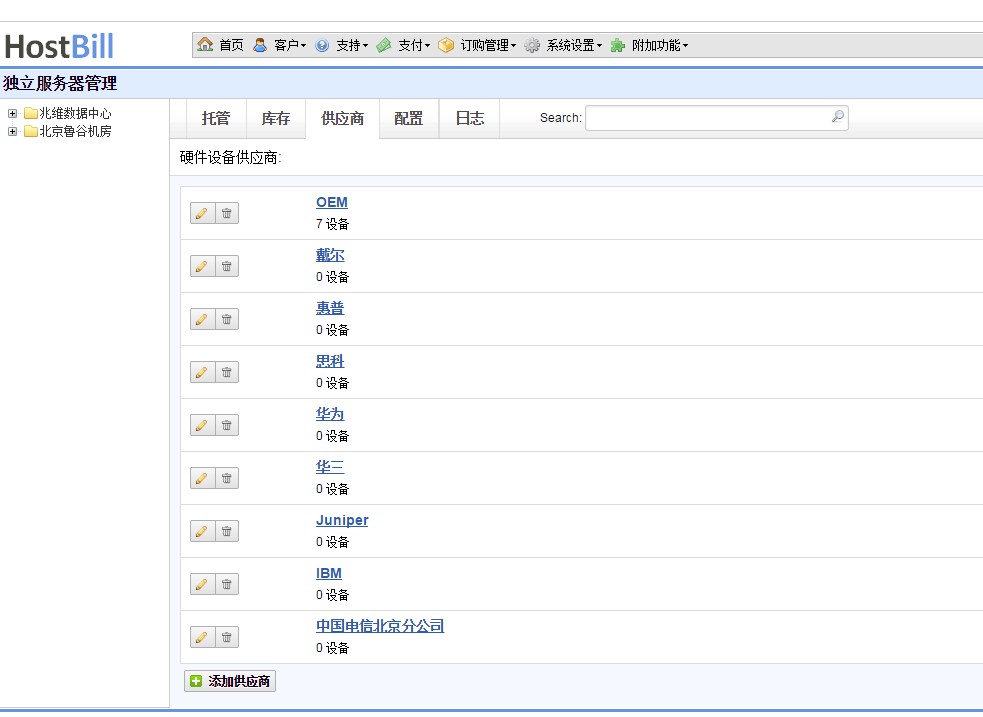
Task: Select the 供应商 tab
Action: point(342,118)
